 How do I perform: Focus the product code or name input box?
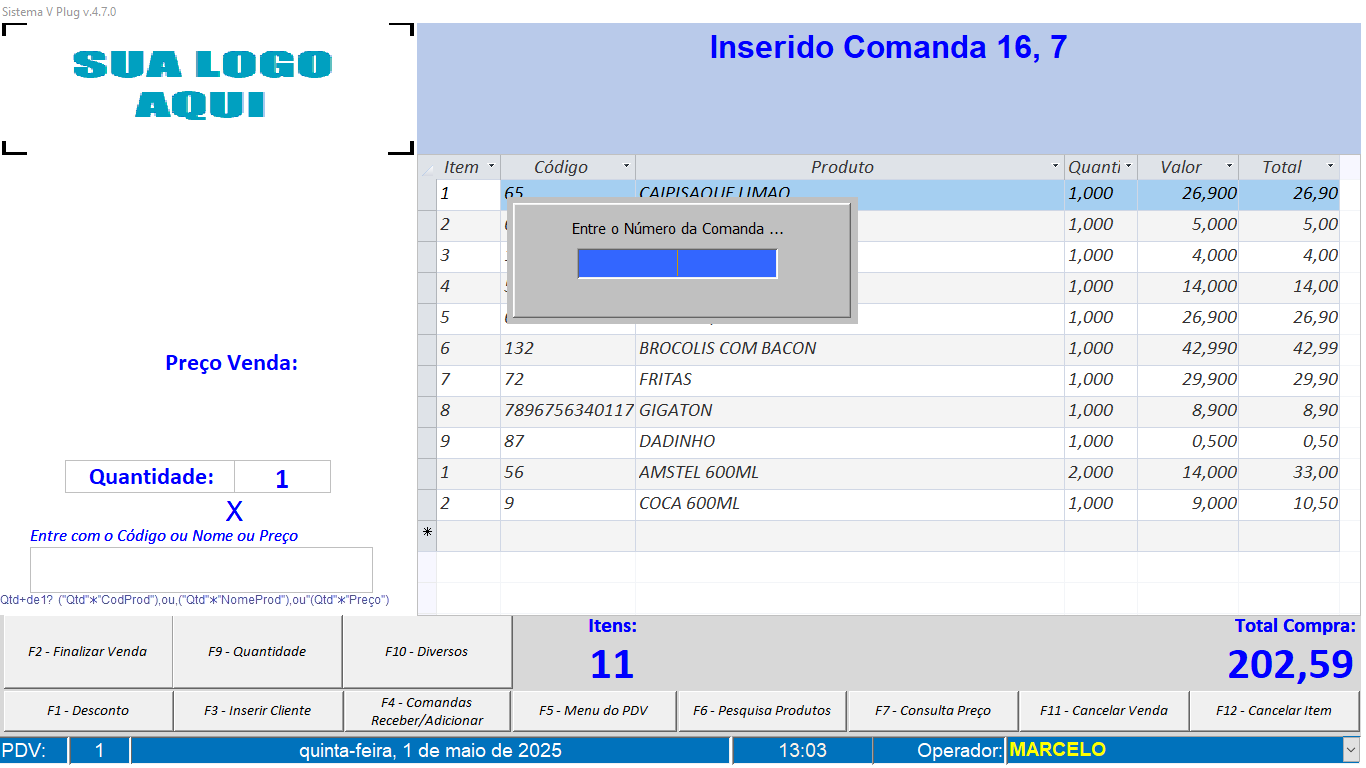201,569
